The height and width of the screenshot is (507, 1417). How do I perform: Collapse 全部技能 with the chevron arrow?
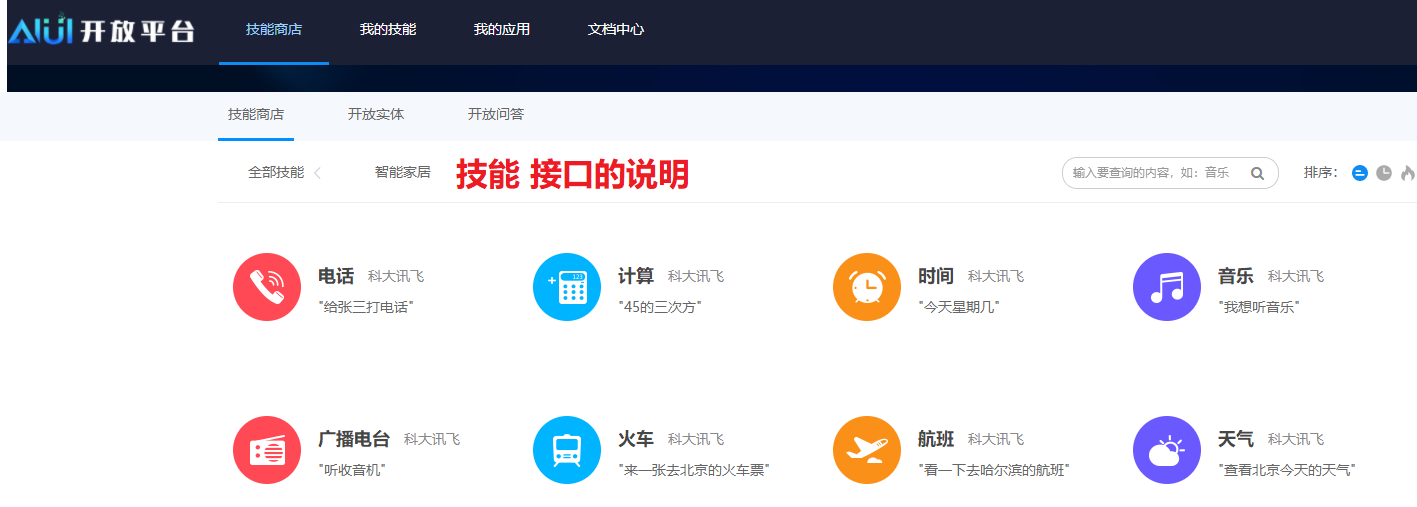(318, 173)
